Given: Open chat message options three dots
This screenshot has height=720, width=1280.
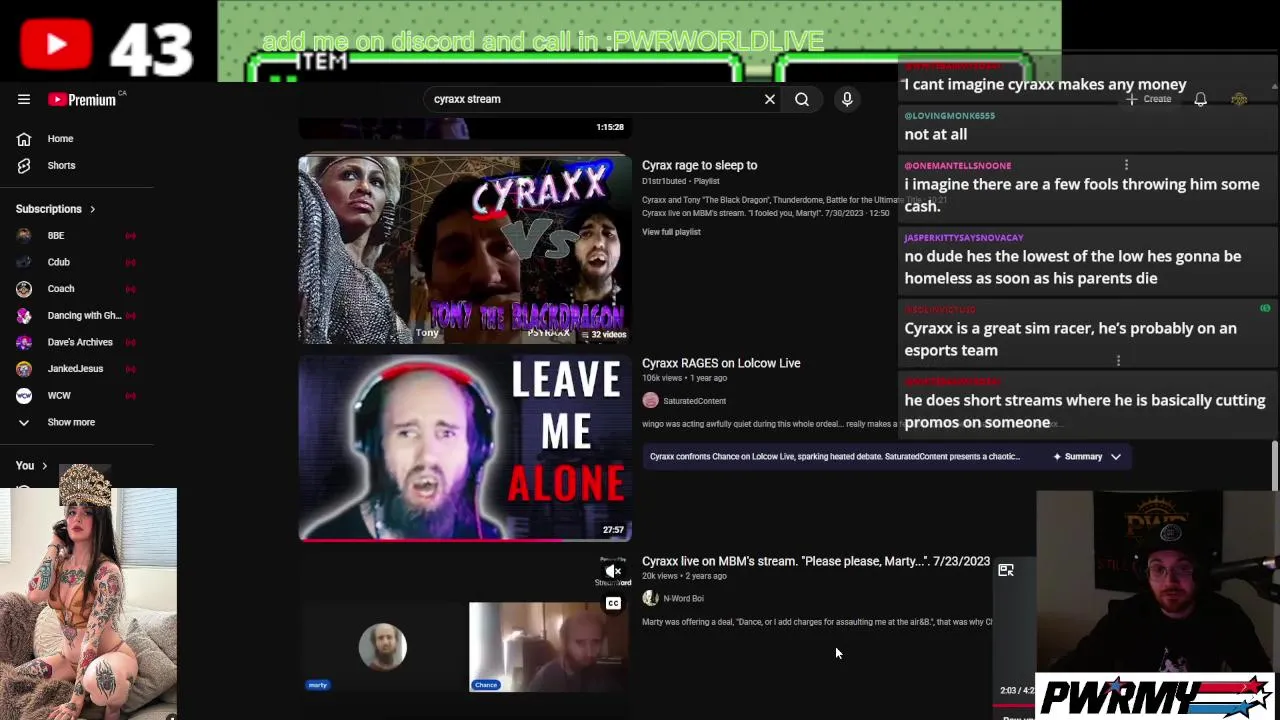Looking at the screenshot, I should [1126, 165].
